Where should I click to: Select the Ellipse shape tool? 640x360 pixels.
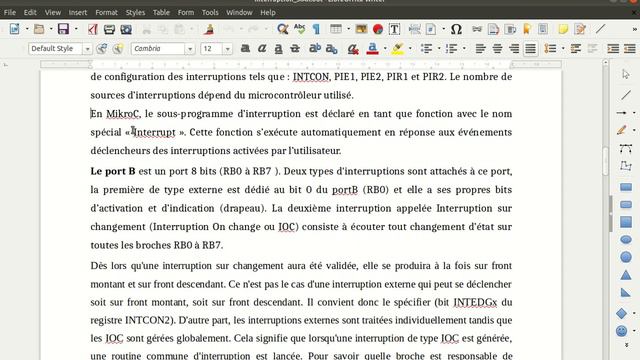click(x=626, y=240)
